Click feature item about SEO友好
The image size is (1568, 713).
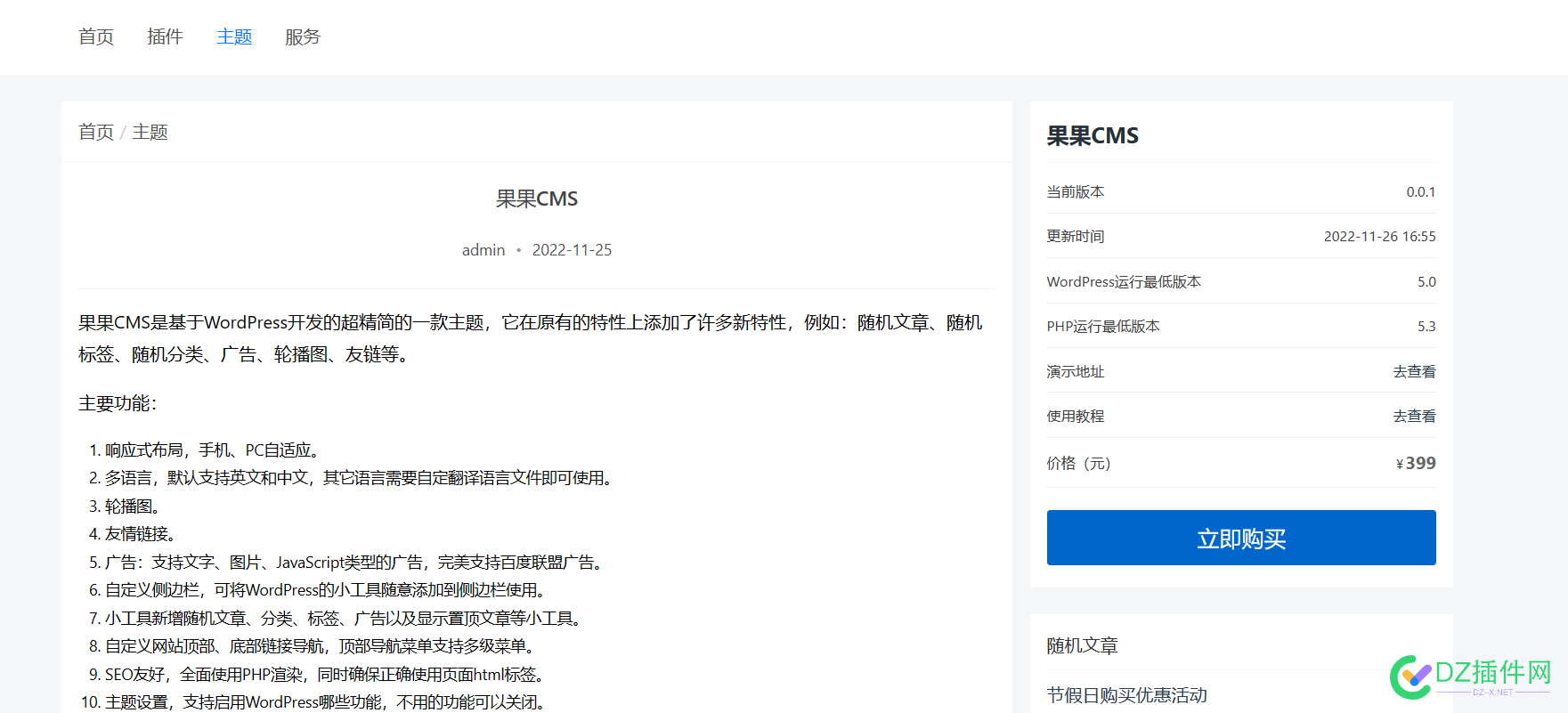pos(324,675)
